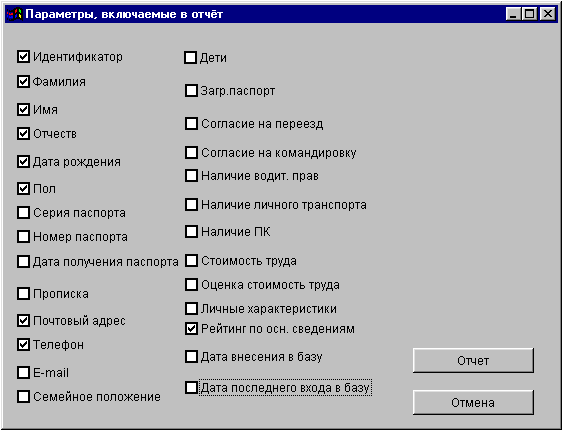
Task: Tick the Прописка checkbox
Action: tap(23, 293)
